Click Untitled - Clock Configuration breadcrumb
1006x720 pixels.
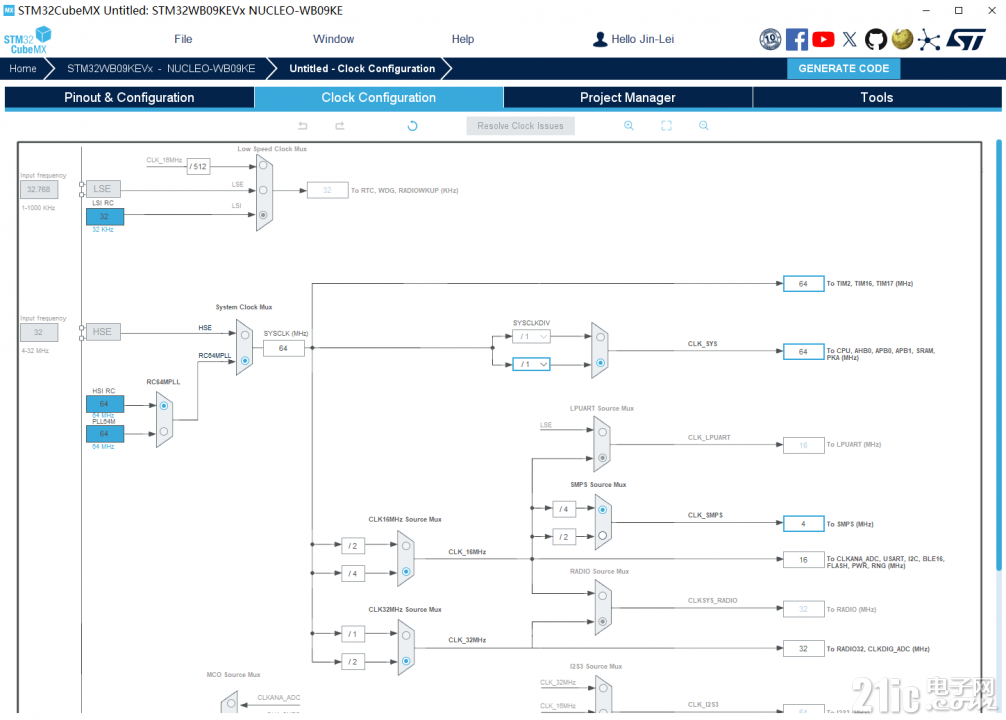coord(362,69)
